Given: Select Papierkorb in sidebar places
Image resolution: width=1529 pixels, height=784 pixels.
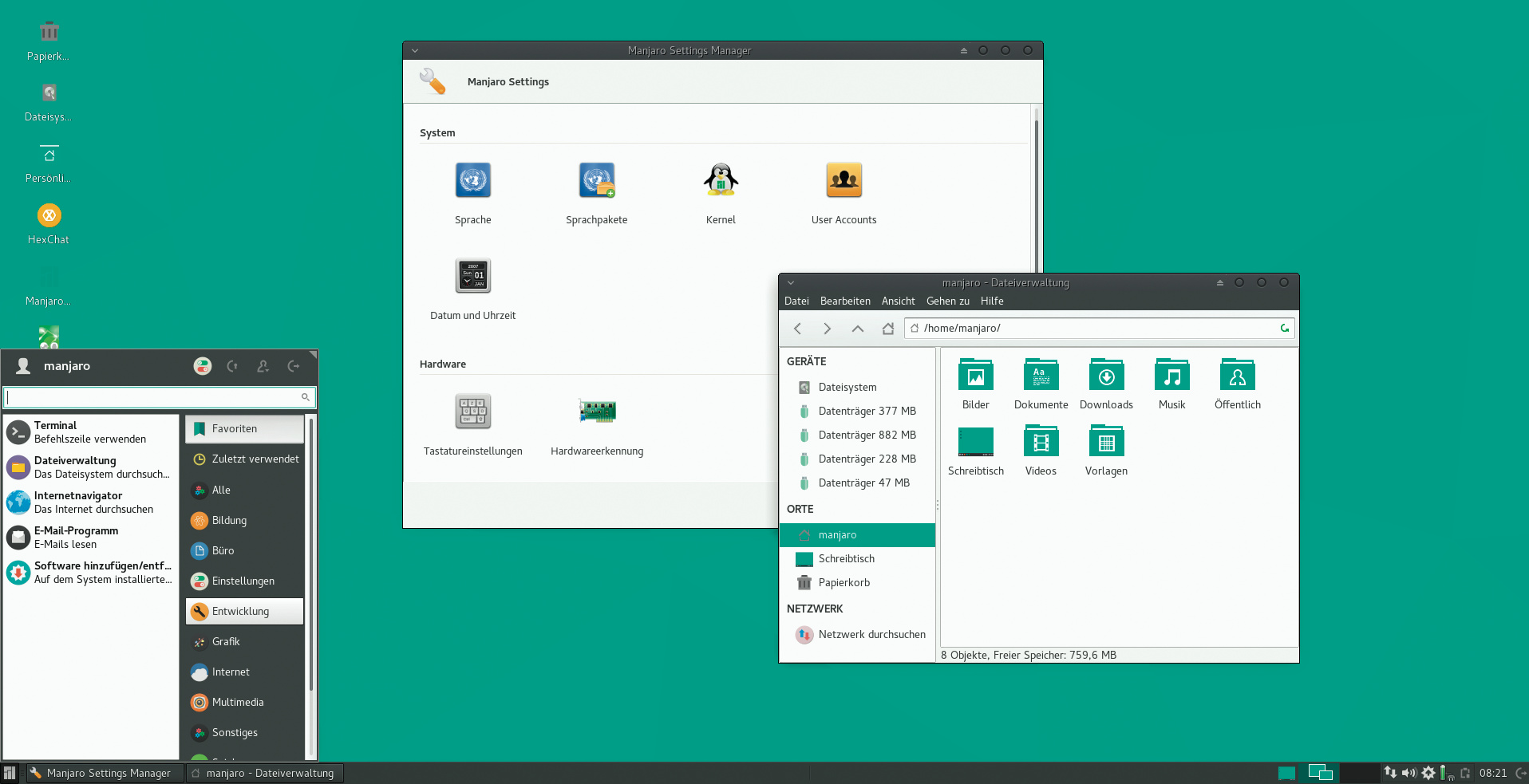Looking at the screenshot, I should click(x=844, y=583).
